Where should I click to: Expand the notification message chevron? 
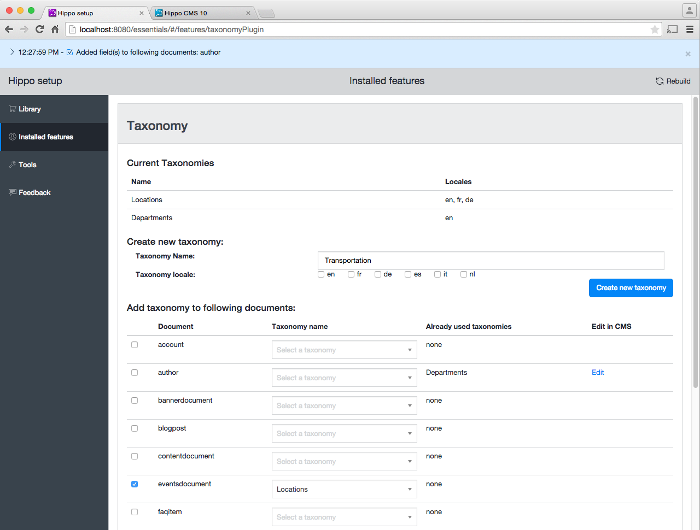[x=12, y=52]
